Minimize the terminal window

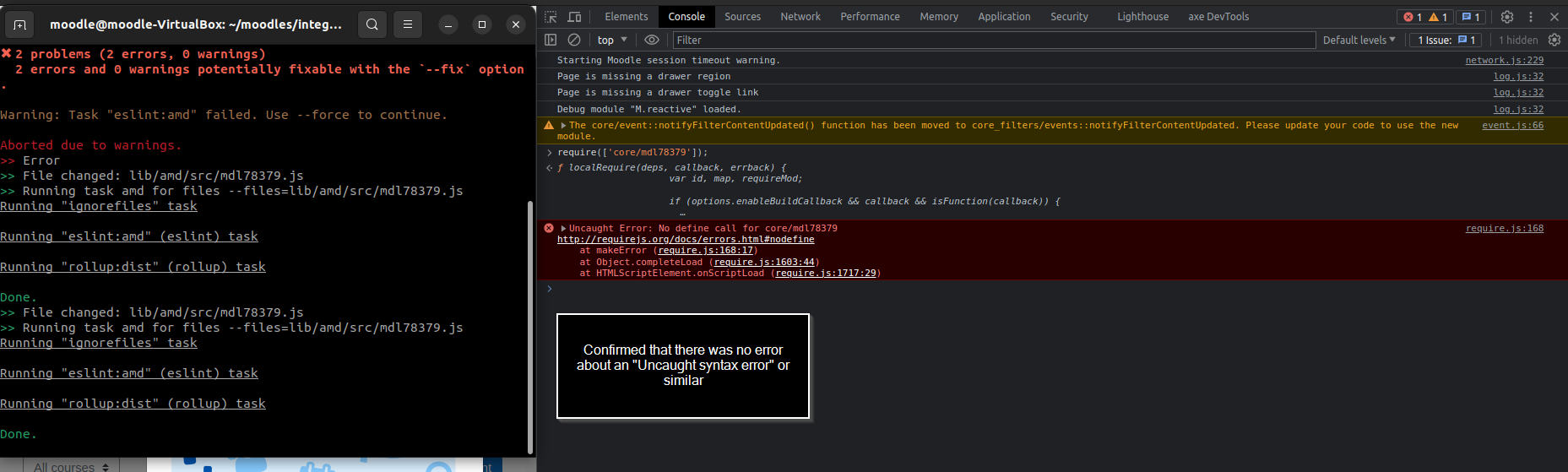[448, 24]
